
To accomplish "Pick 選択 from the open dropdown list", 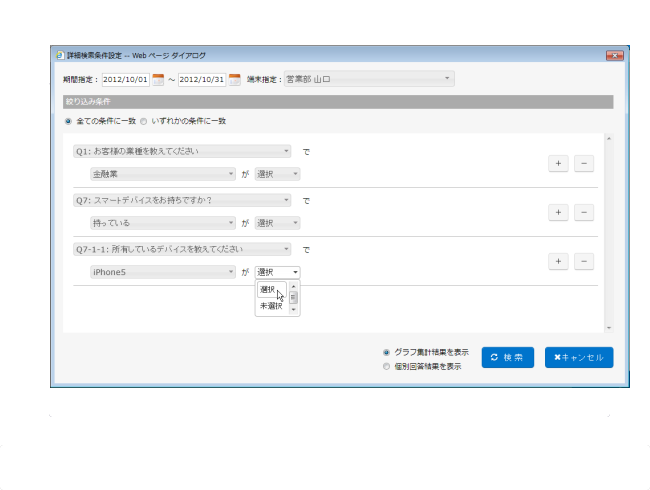I will point(268,290).
